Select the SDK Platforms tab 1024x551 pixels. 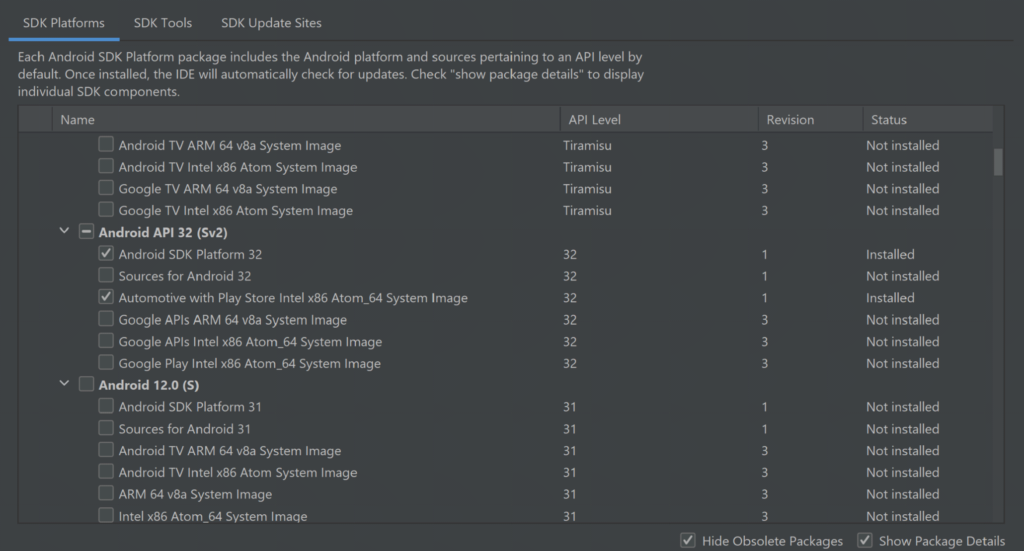tap(63, 23)
